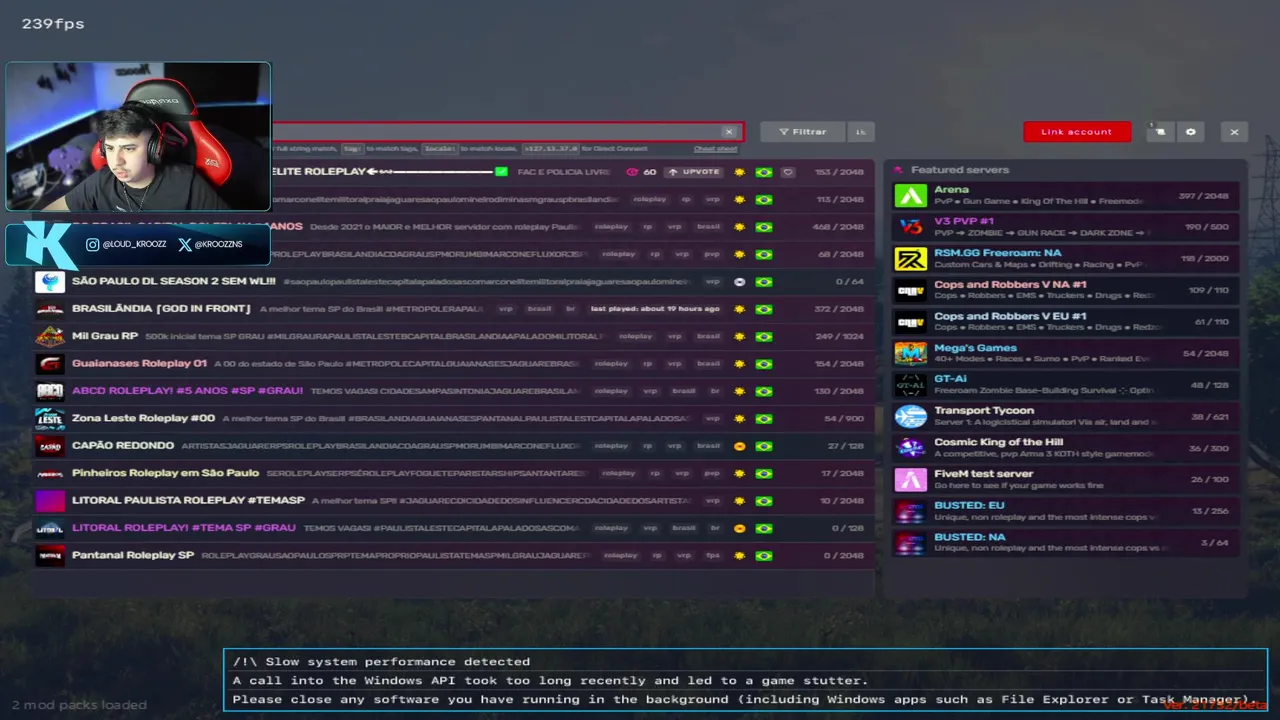Filter by the fps tag on Pantanal row
The image size is (1280, 720).
(713, 555)
